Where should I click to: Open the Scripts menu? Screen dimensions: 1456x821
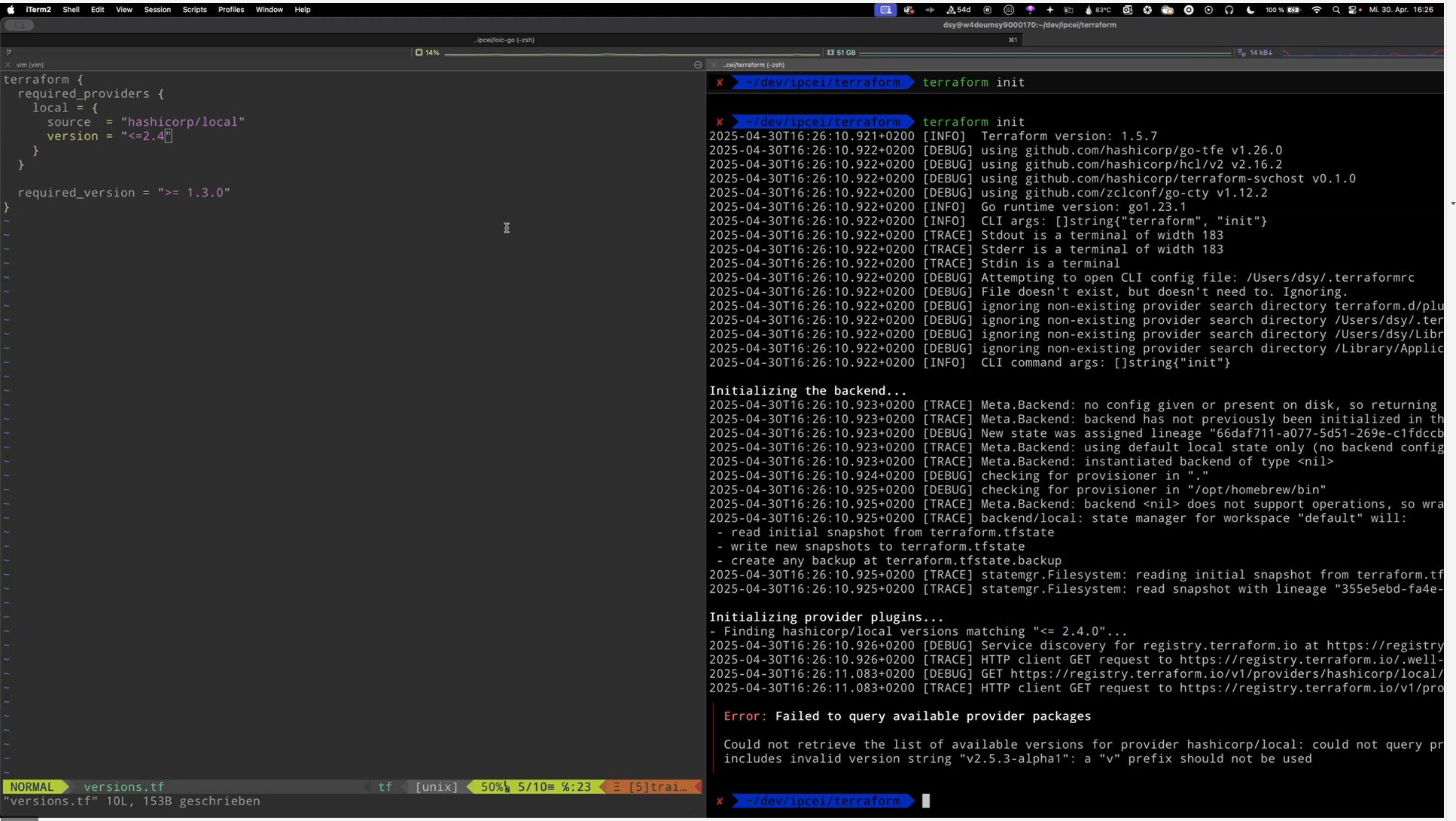(194, 10)
